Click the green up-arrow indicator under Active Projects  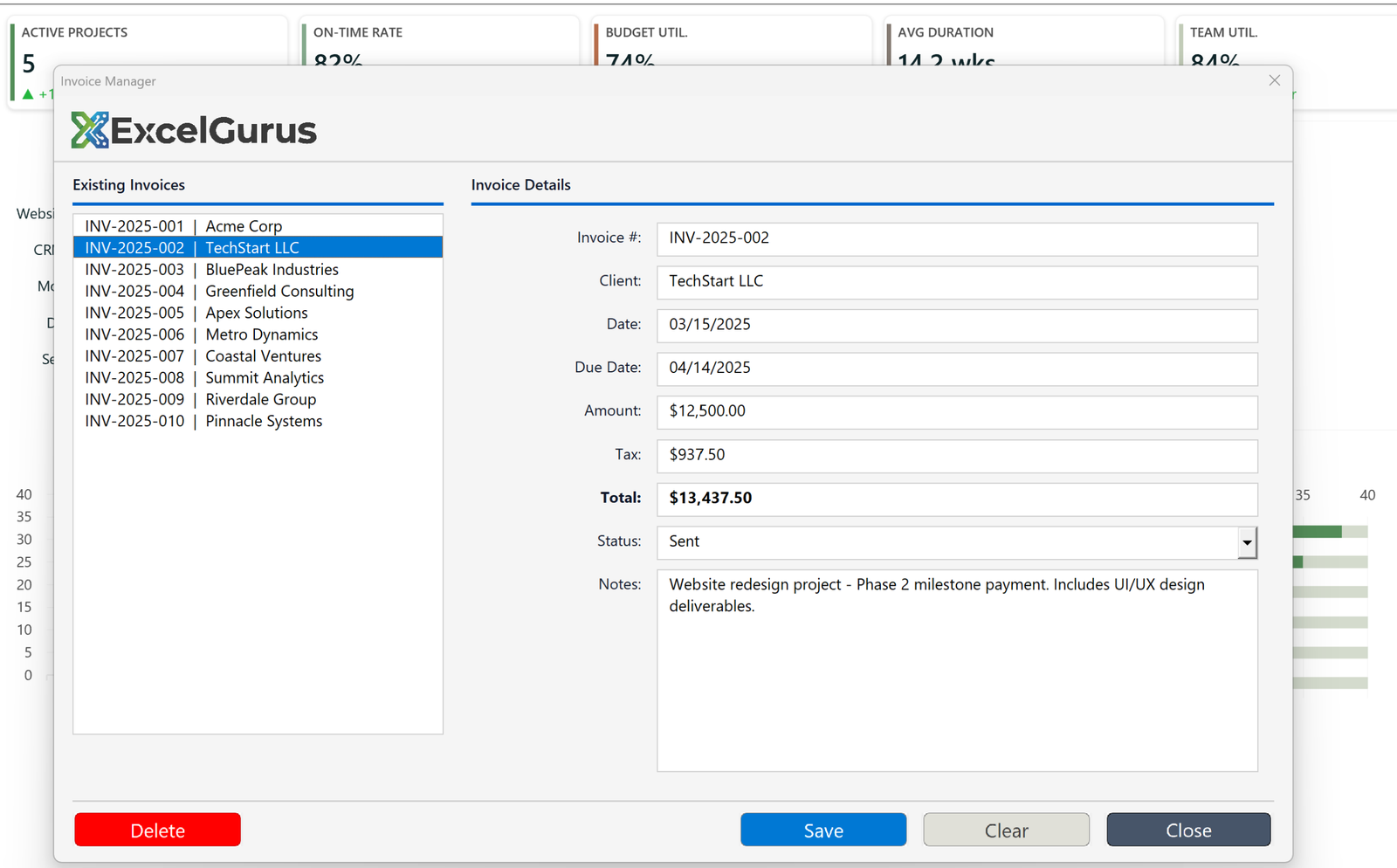(29, 94)
